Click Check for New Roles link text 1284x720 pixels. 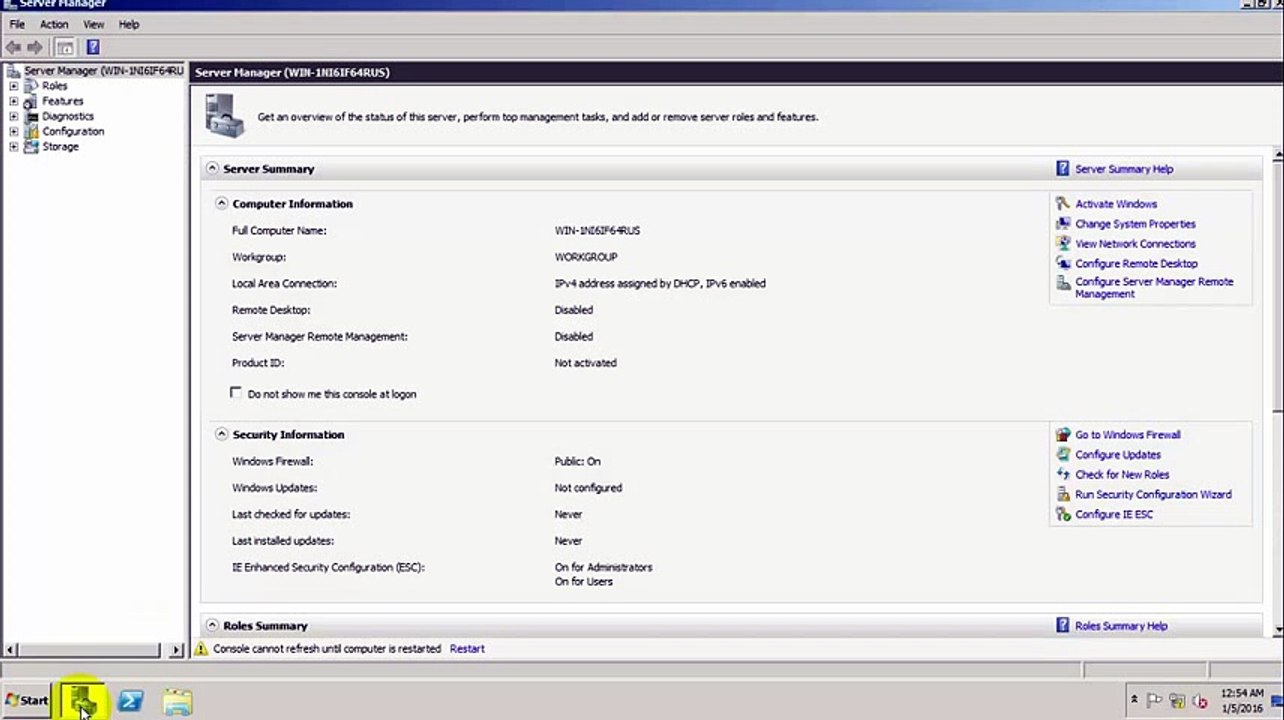(x=1122, y=475)
